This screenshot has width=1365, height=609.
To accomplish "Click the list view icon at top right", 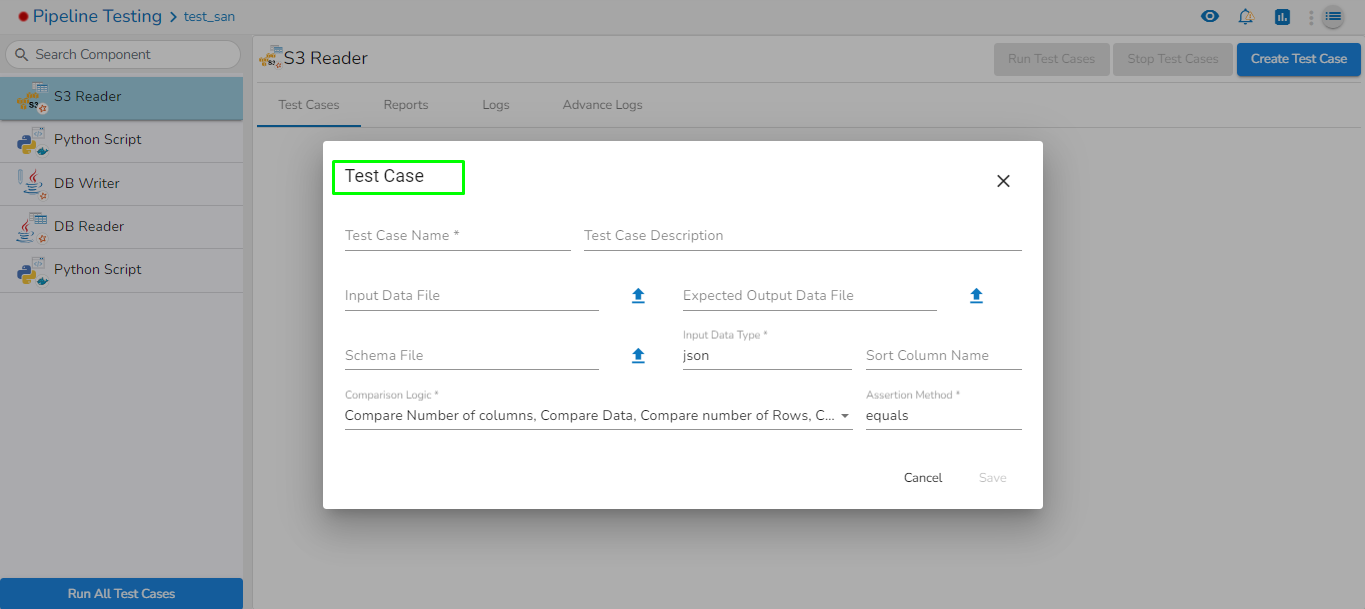I will click(x=1333, y=17).
